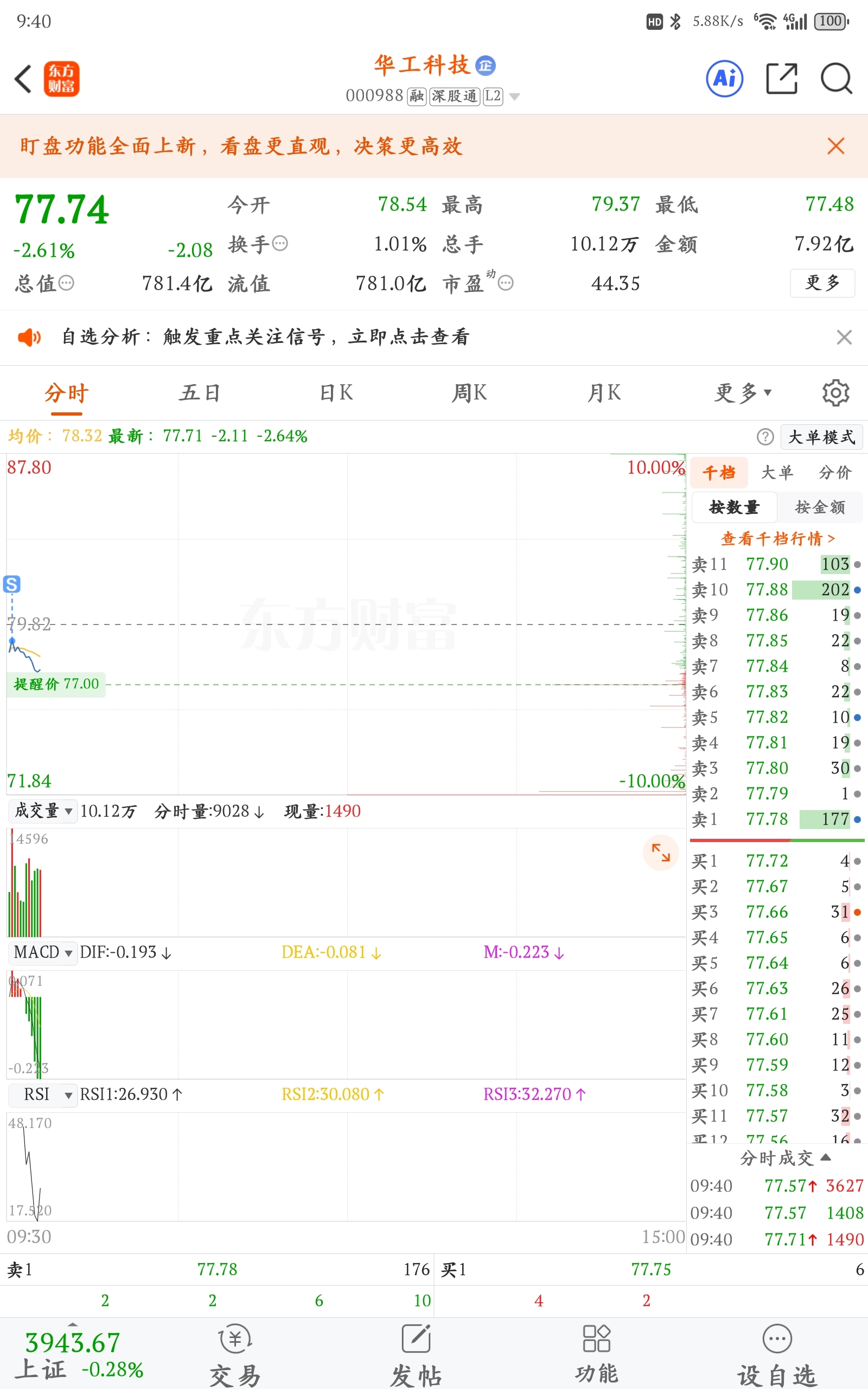Tap the L2 level tag
Image resolution: width=868 pixels, height=1389 pixels.
pos(493,96)
